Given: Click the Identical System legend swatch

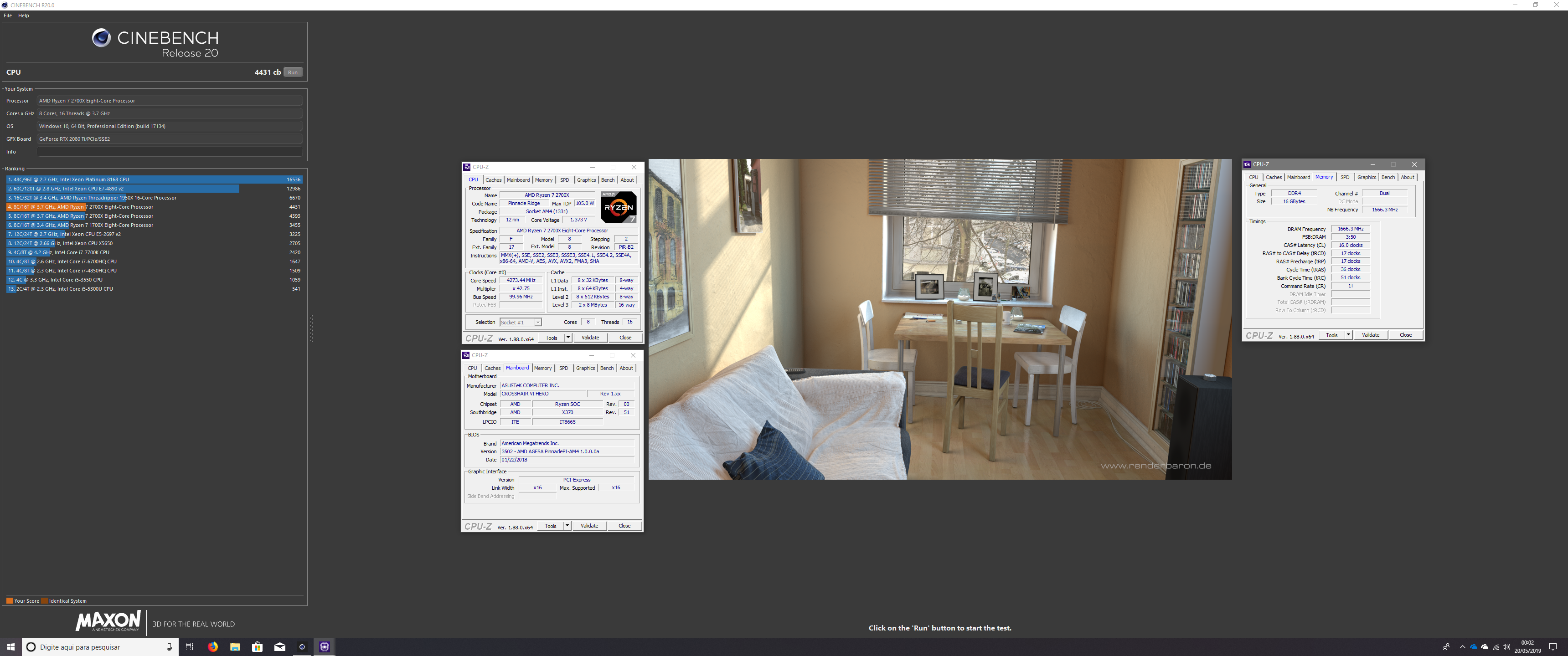Looking at the screenshot, I should pos(44,600).
